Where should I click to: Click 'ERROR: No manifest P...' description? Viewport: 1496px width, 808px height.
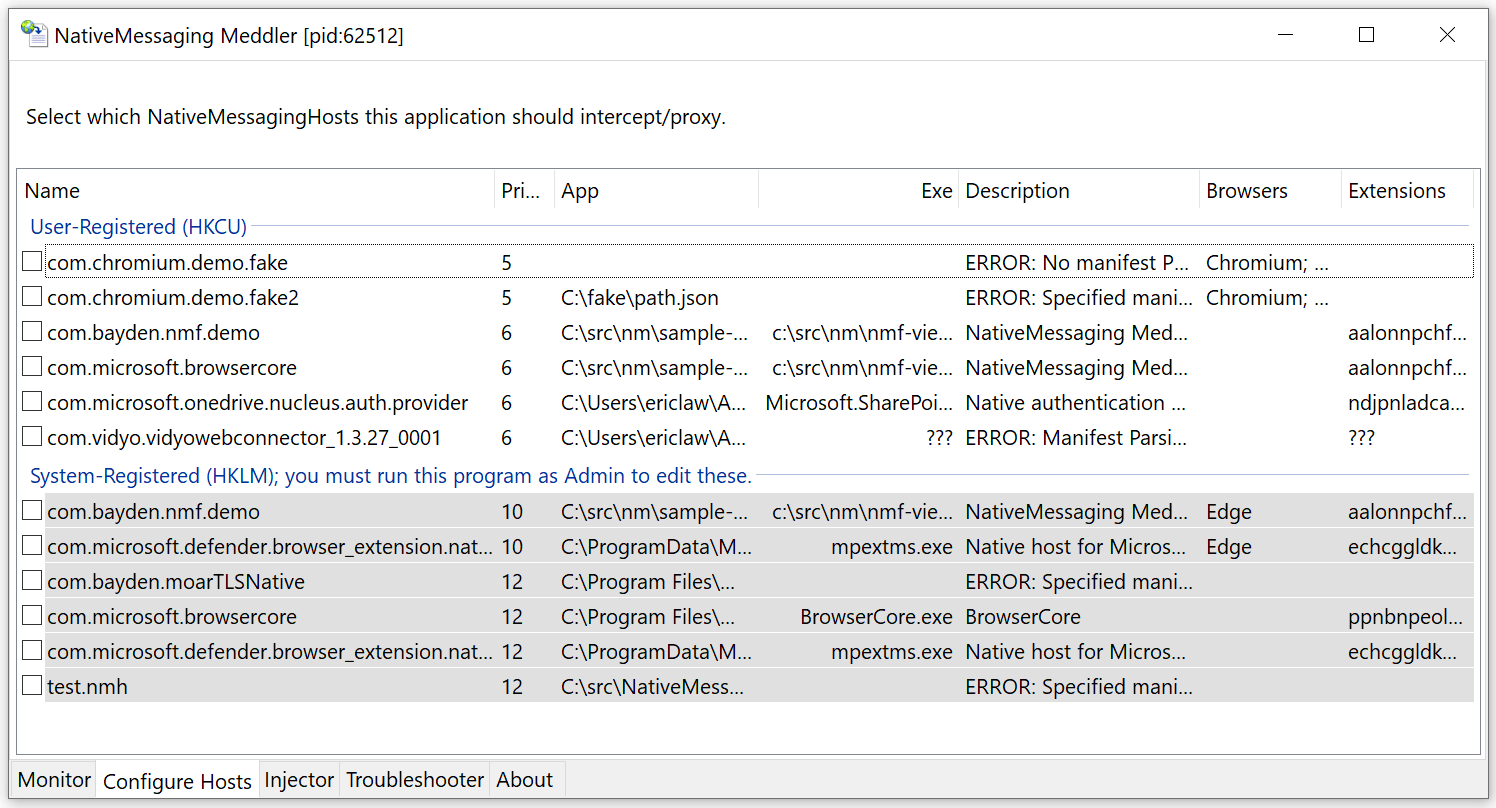tap(1077, 262)
